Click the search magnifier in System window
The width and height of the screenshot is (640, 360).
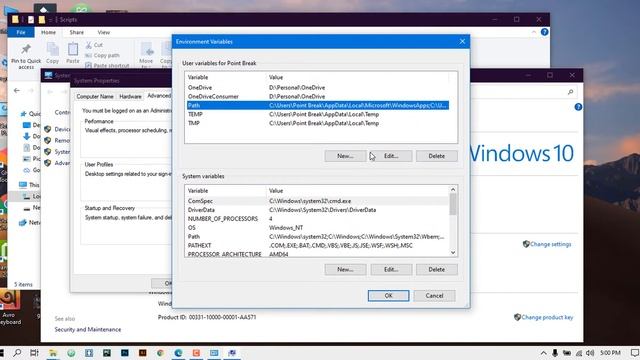(x=570, y=92)
